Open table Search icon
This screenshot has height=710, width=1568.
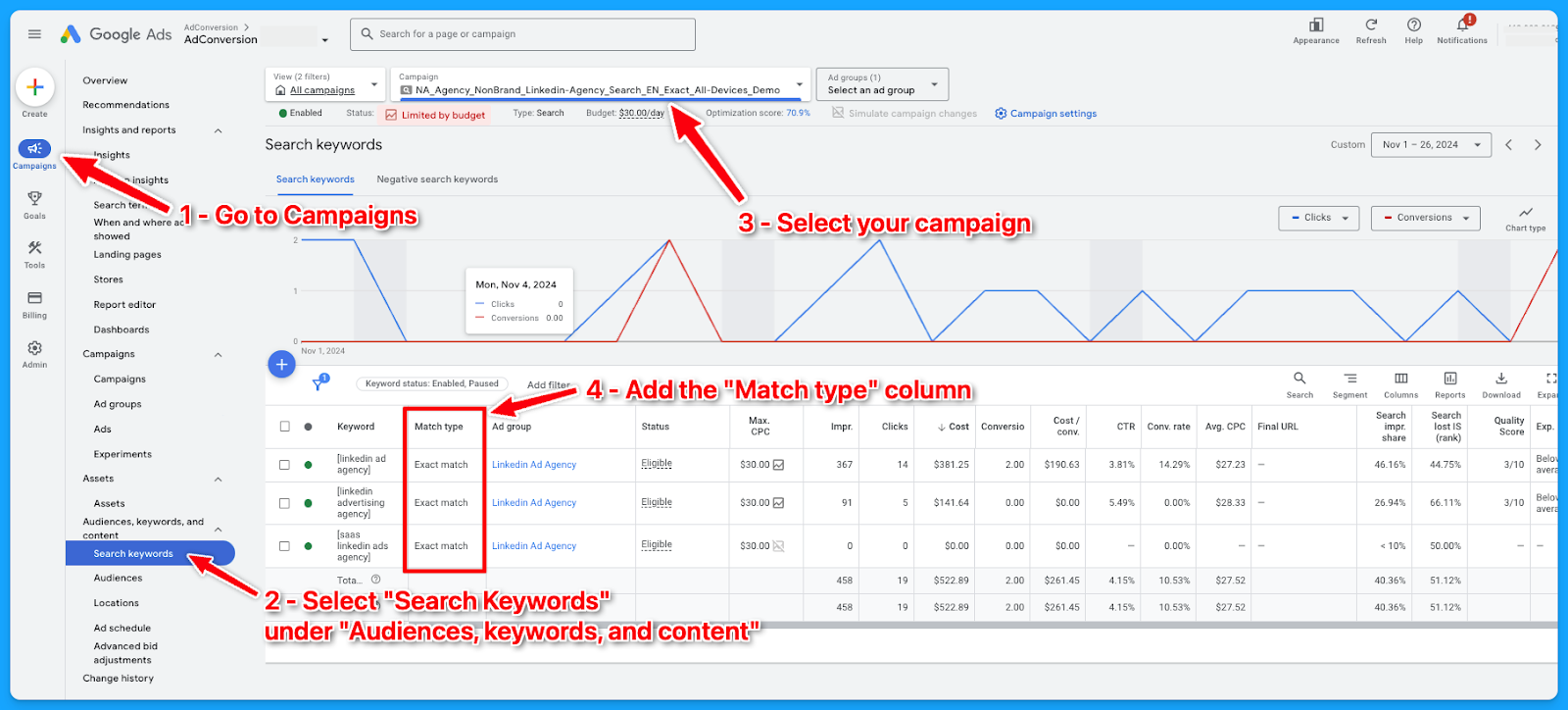1299,384
